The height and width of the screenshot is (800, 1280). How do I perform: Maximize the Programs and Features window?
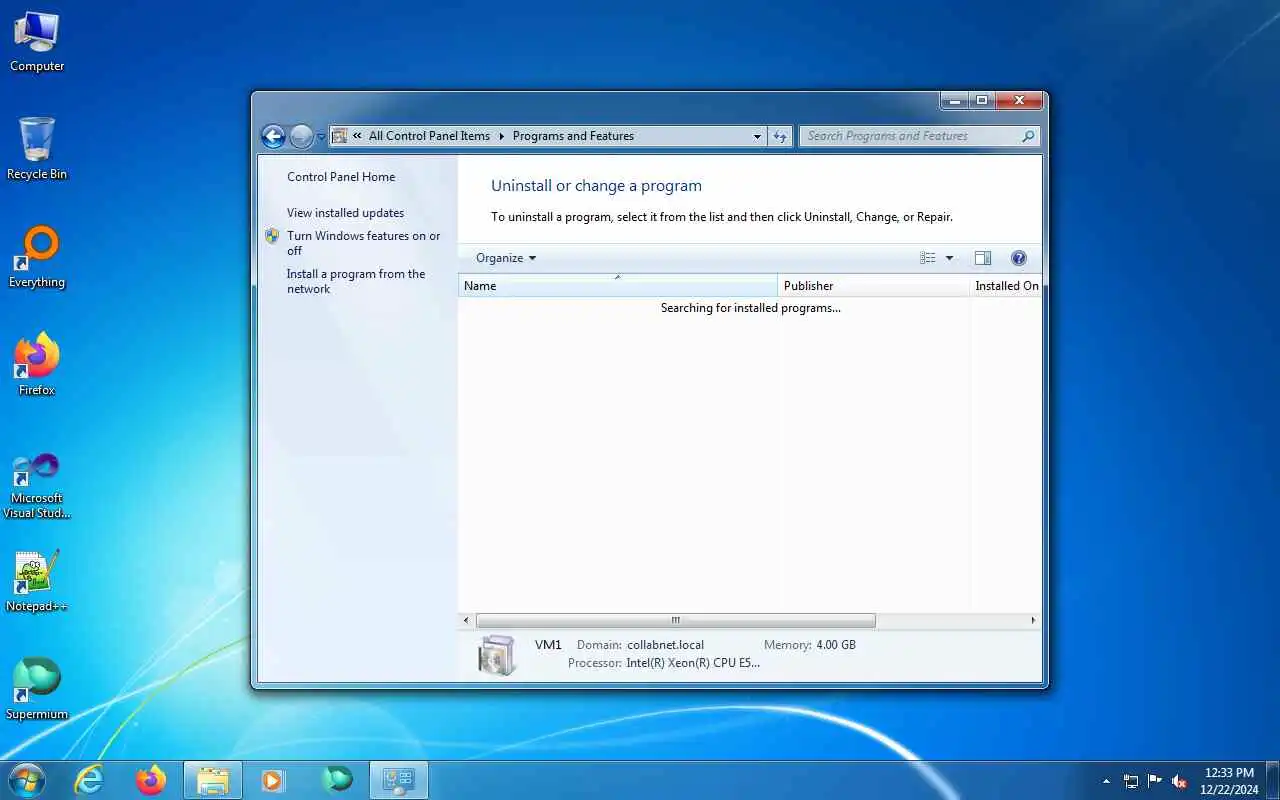point(982,100)
